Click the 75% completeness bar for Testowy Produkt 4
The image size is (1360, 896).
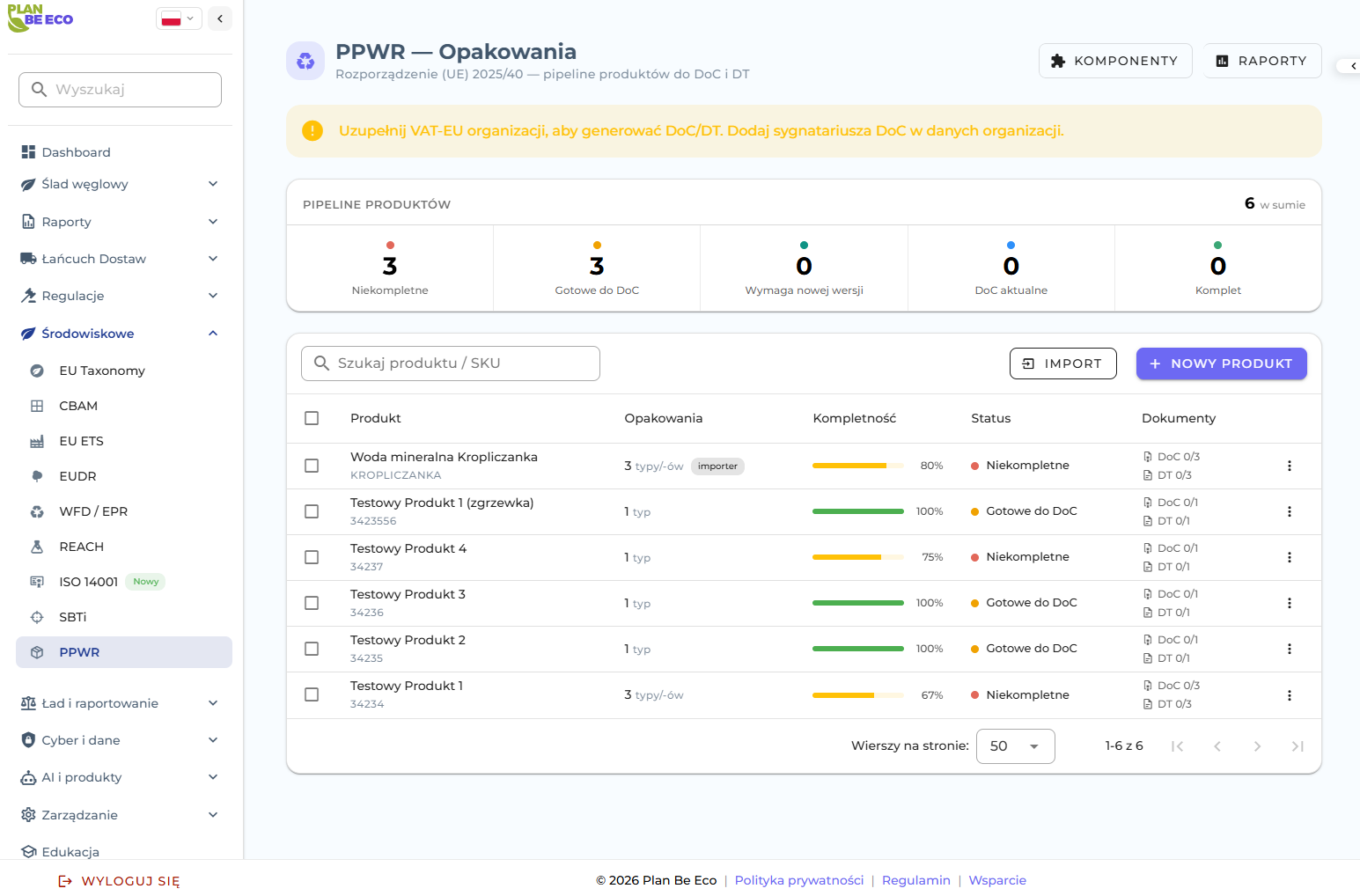[858, 557]
